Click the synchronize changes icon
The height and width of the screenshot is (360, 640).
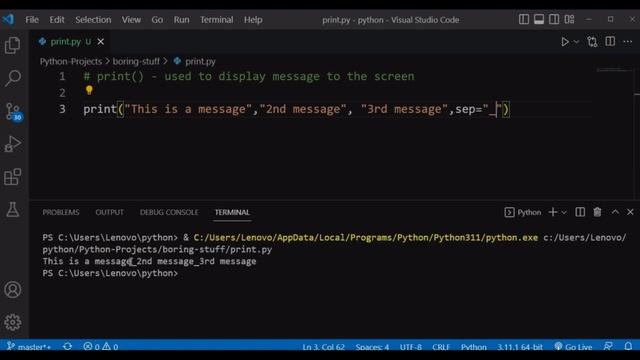(x=68, y=347)
